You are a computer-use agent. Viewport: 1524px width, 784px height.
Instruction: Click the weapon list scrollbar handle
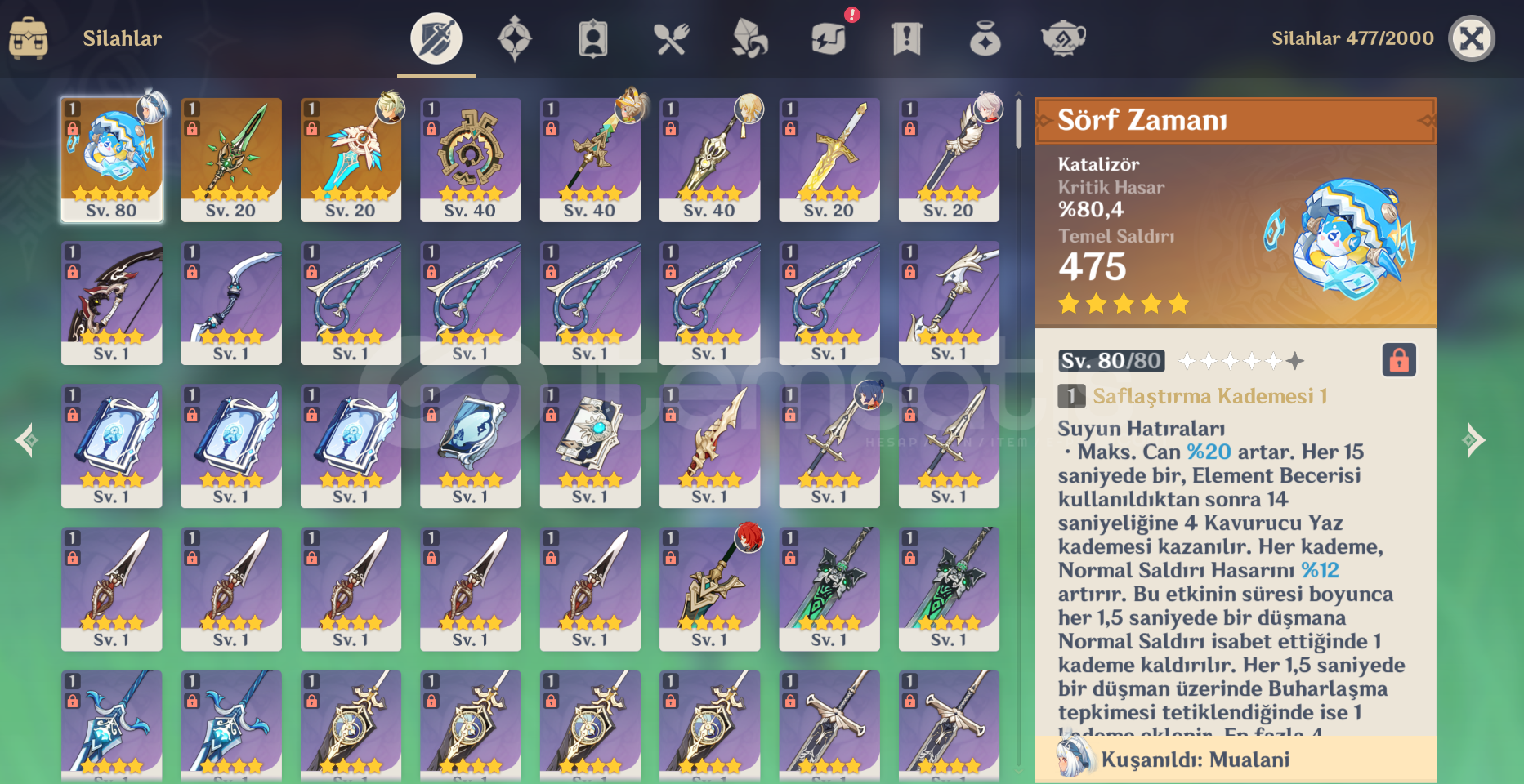click(1019, 122)
